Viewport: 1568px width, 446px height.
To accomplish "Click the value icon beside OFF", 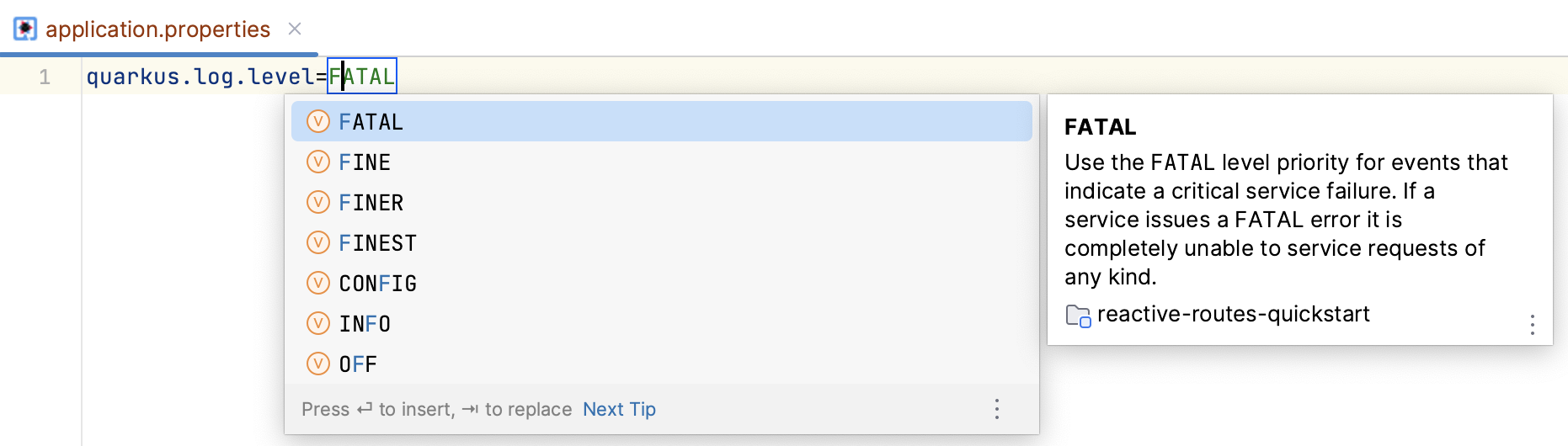I will coord(318,364).
